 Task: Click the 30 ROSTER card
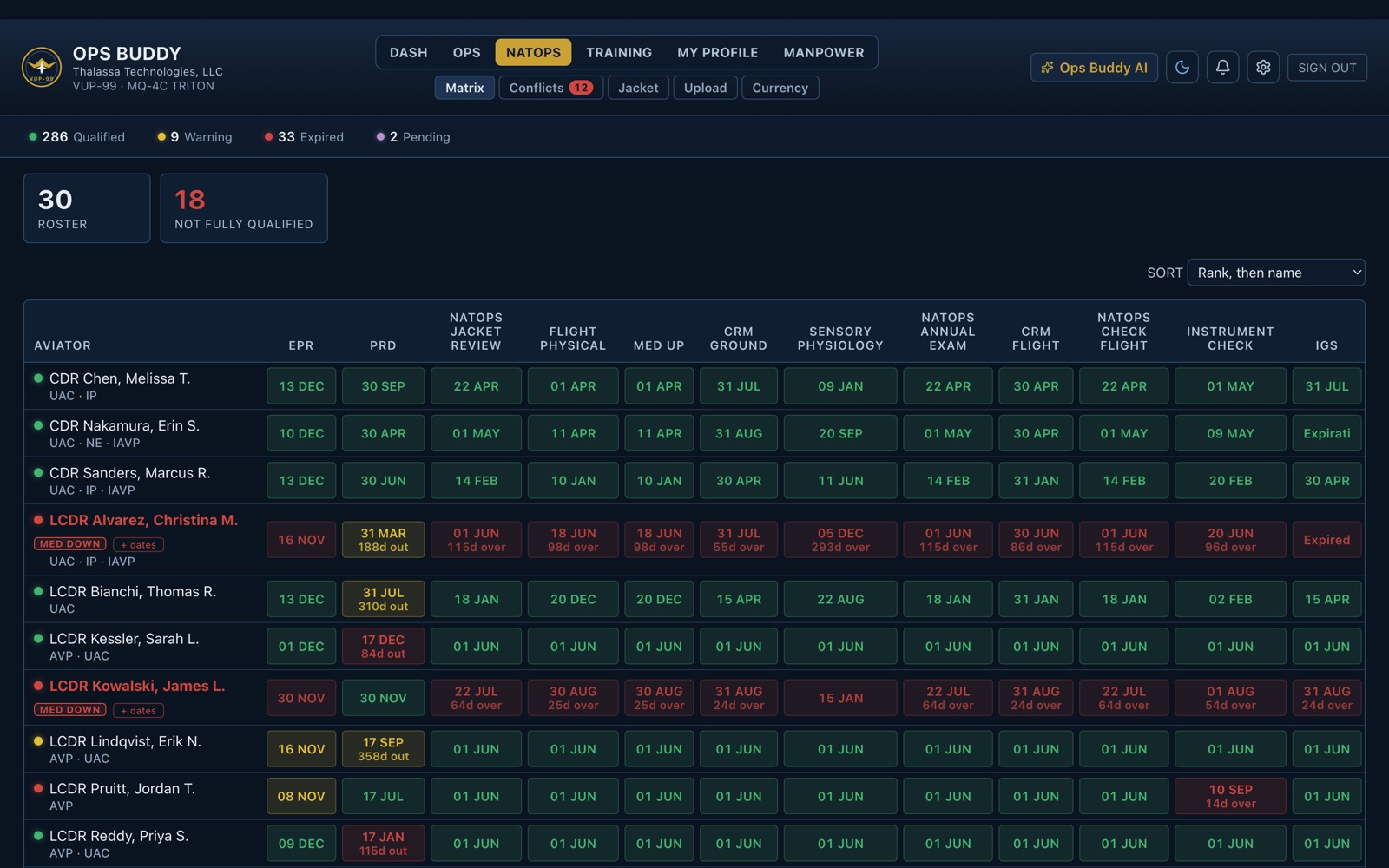pos(87,208)
